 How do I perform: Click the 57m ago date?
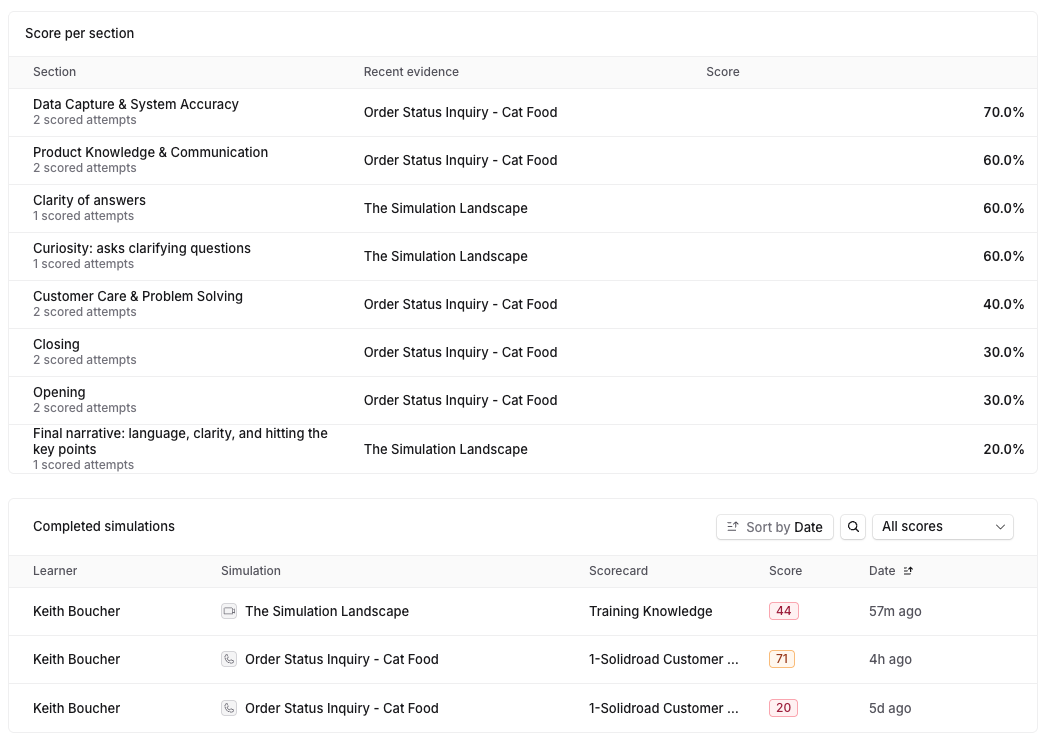point(895,611)
